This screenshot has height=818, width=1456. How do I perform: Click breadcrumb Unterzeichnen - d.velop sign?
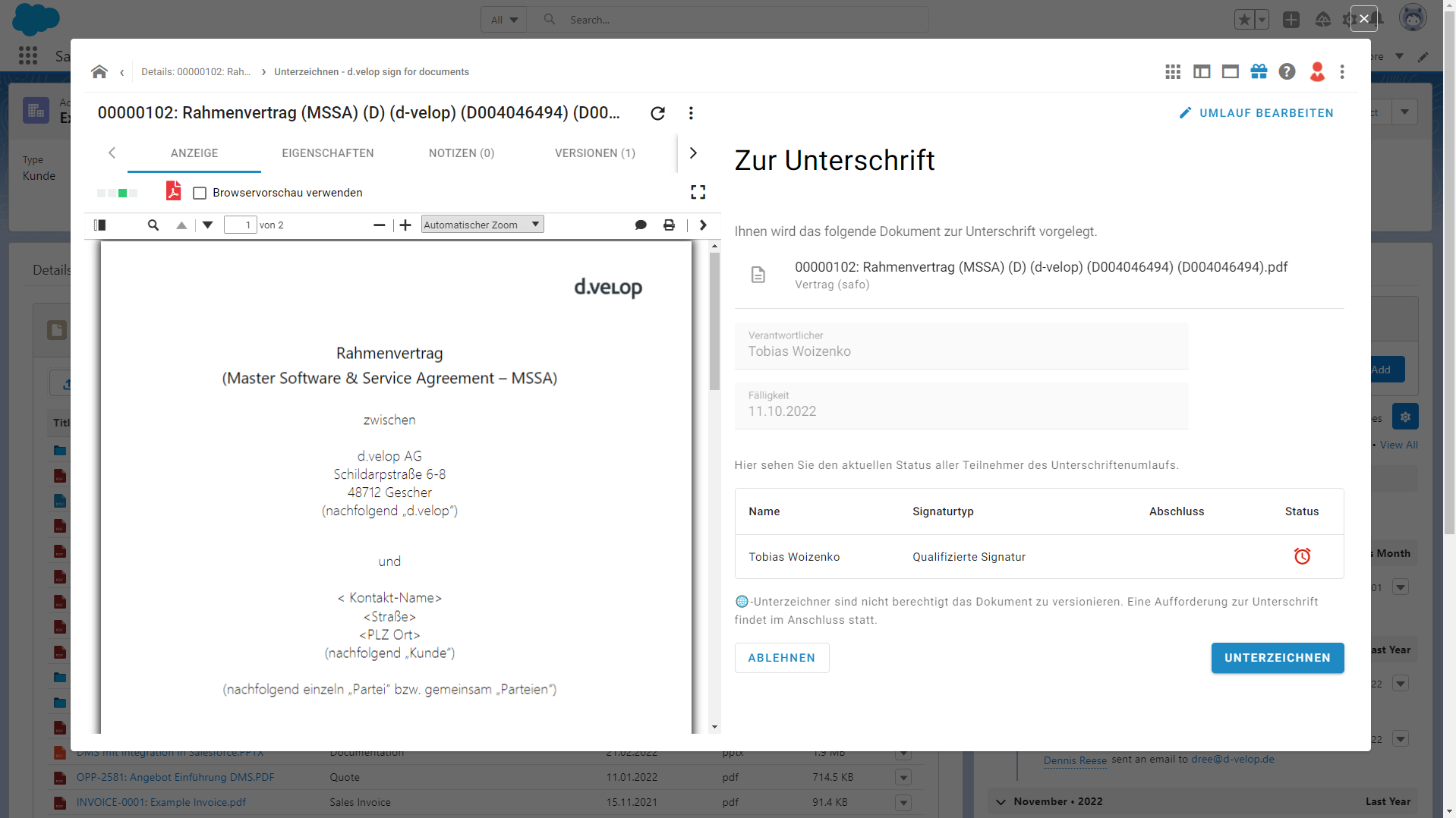tap(371, 72)
